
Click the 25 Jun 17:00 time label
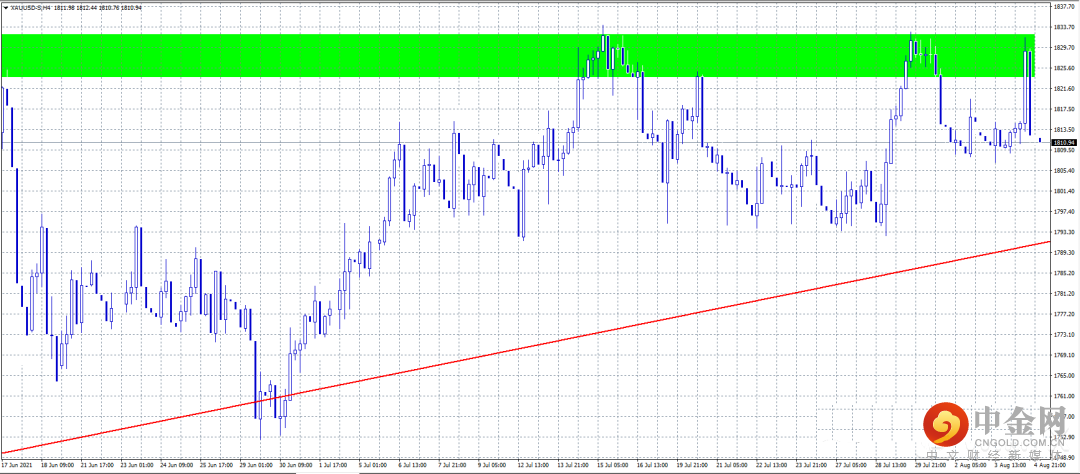(215, 465)
